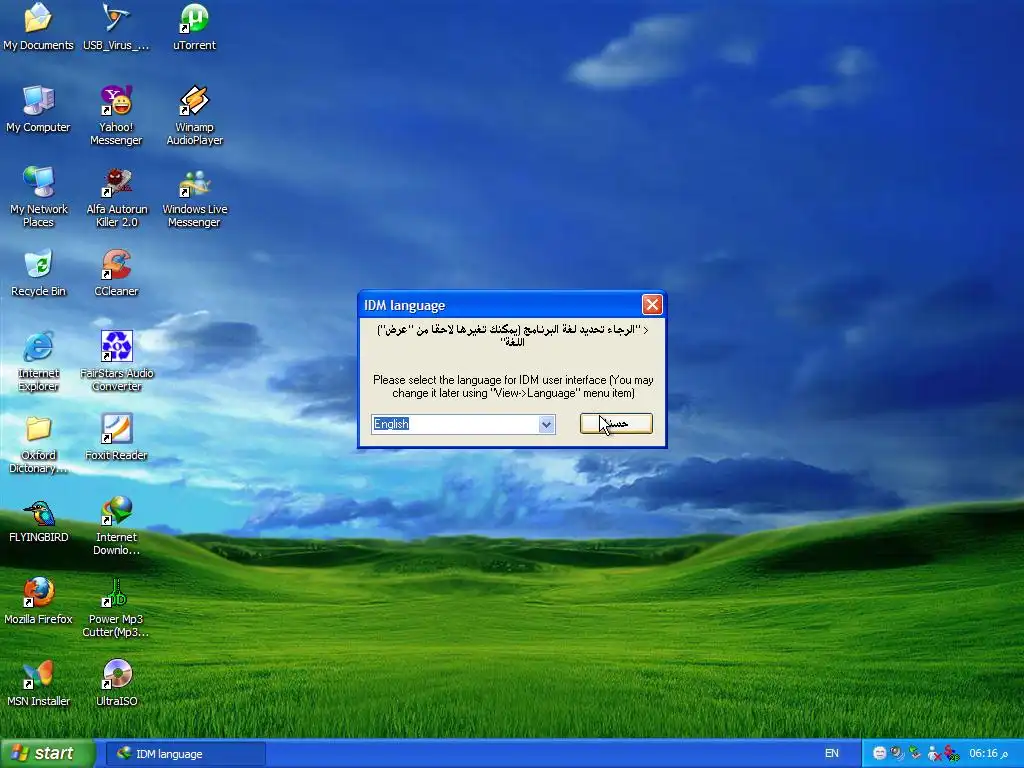
Task: Select the CCleaner shortcut icon
Action: [116, 273]
